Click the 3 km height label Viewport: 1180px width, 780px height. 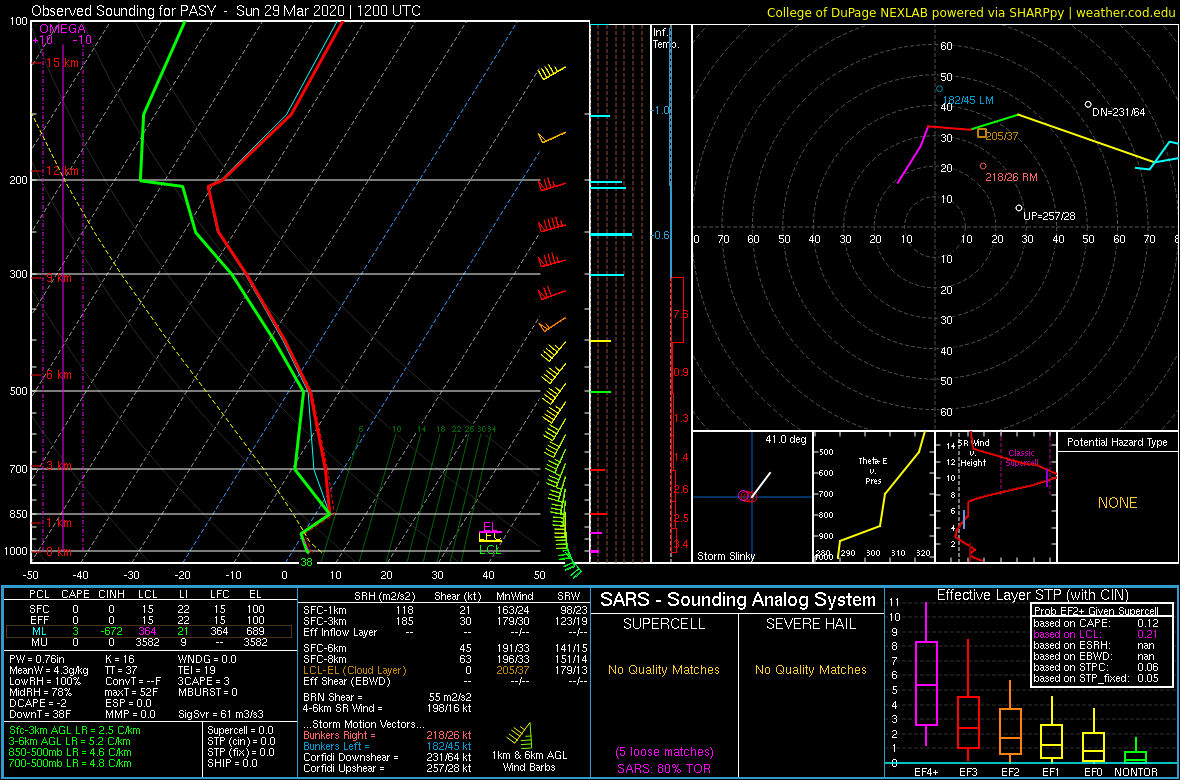[57, 467]
